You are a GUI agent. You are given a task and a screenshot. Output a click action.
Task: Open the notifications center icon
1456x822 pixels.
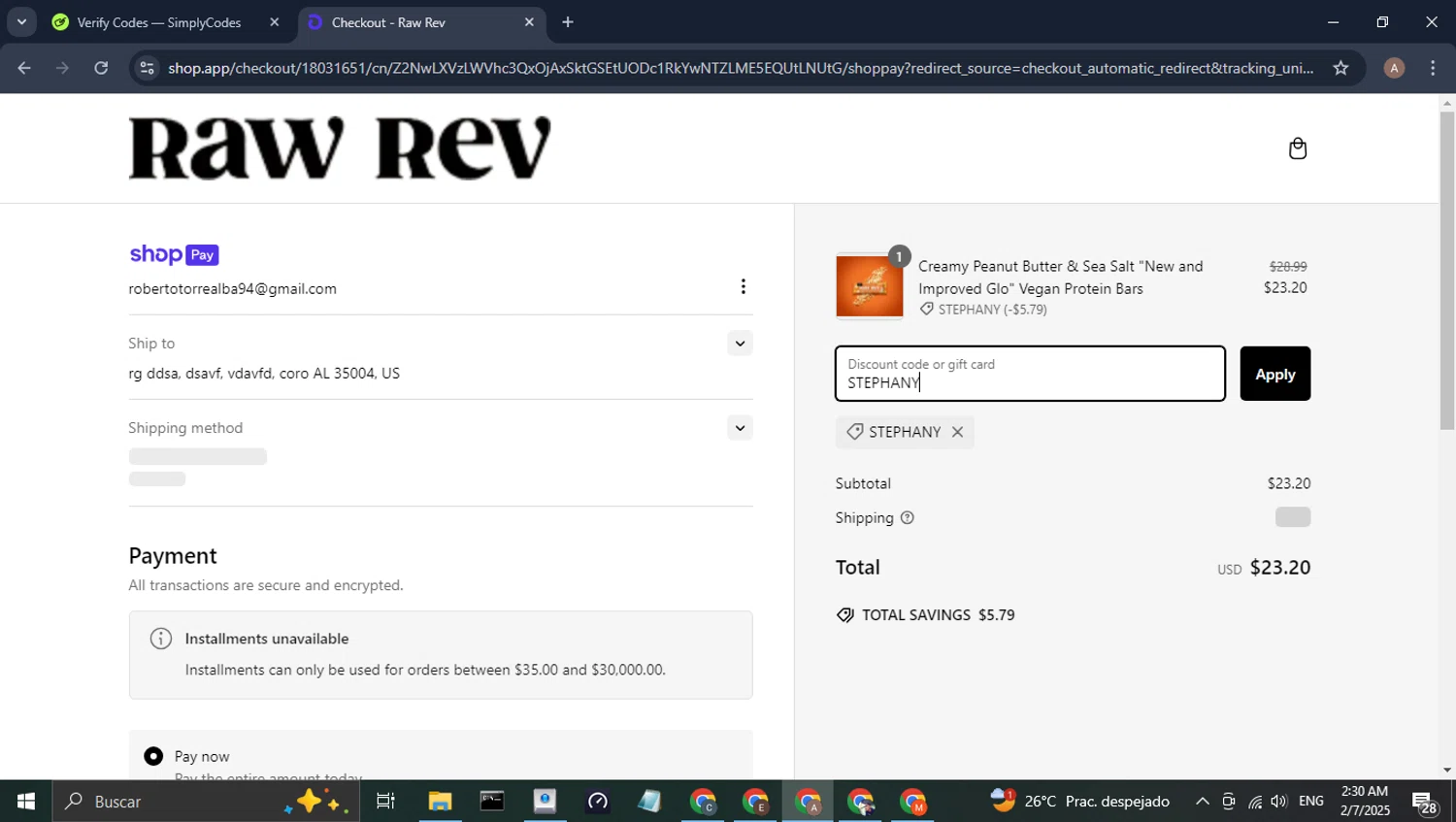coord(1425,803)
